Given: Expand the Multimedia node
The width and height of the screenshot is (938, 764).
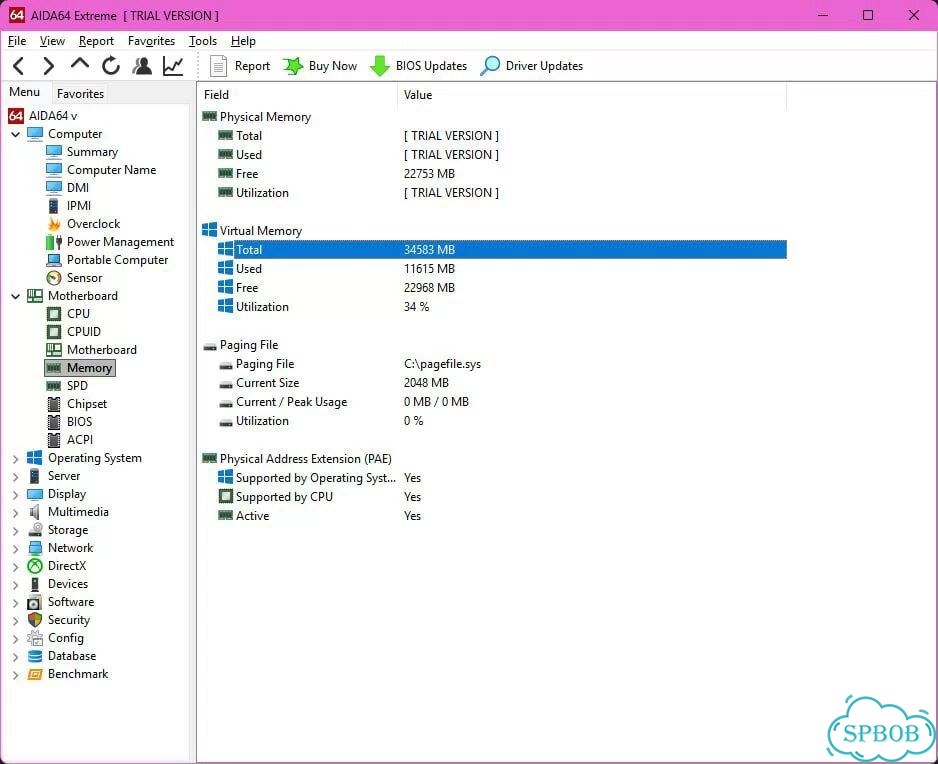Looking at the screenshot, I should (x=16, y=513).
